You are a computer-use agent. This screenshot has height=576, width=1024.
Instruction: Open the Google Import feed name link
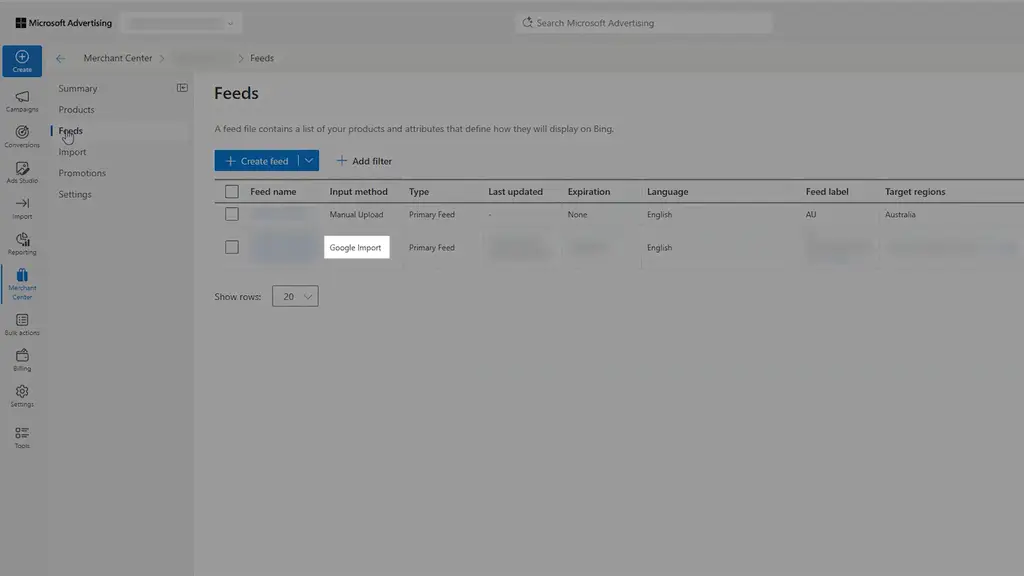click(x=283, y=248)
